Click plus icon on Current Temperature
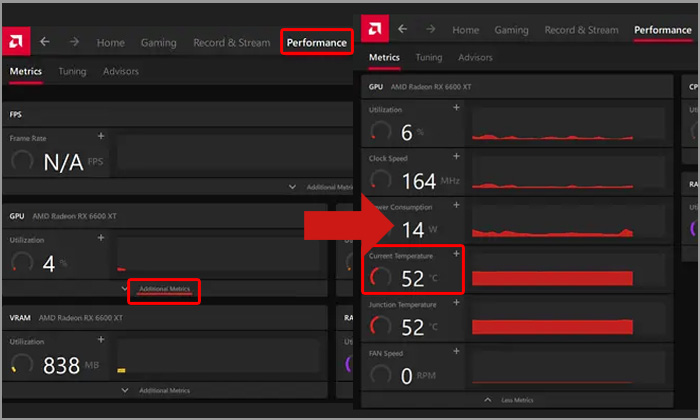700x420 pixels. click(456, 254)
